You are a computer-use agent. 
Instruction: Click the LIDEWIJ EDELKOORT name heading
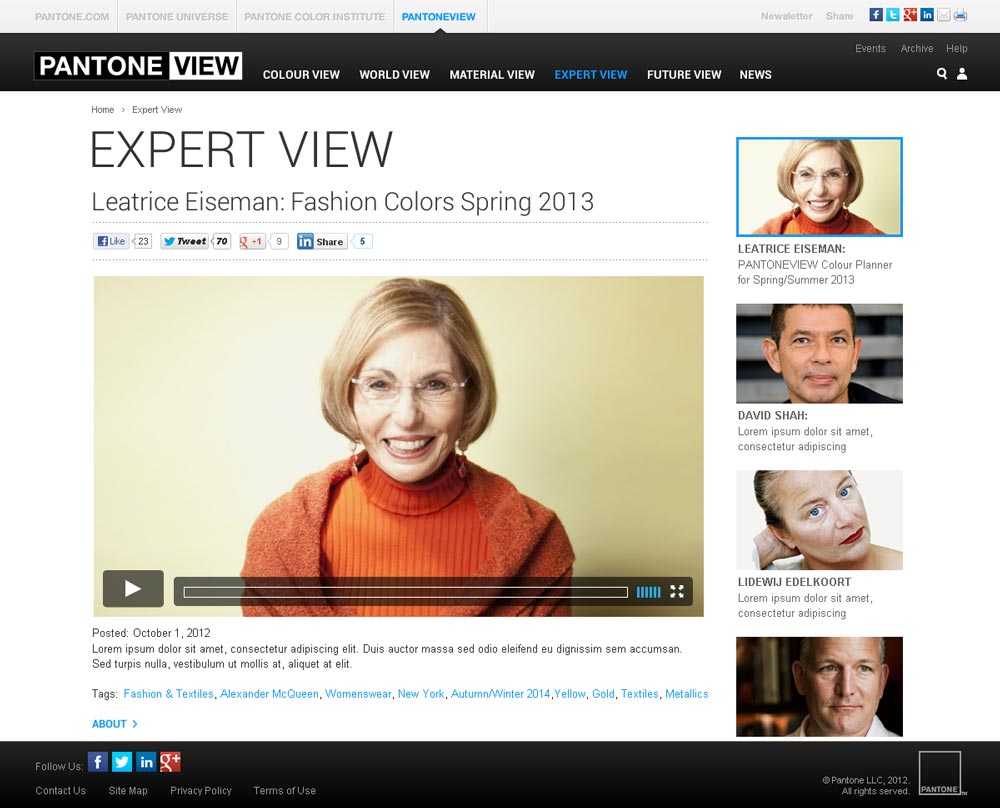click(x=795, y=582)
